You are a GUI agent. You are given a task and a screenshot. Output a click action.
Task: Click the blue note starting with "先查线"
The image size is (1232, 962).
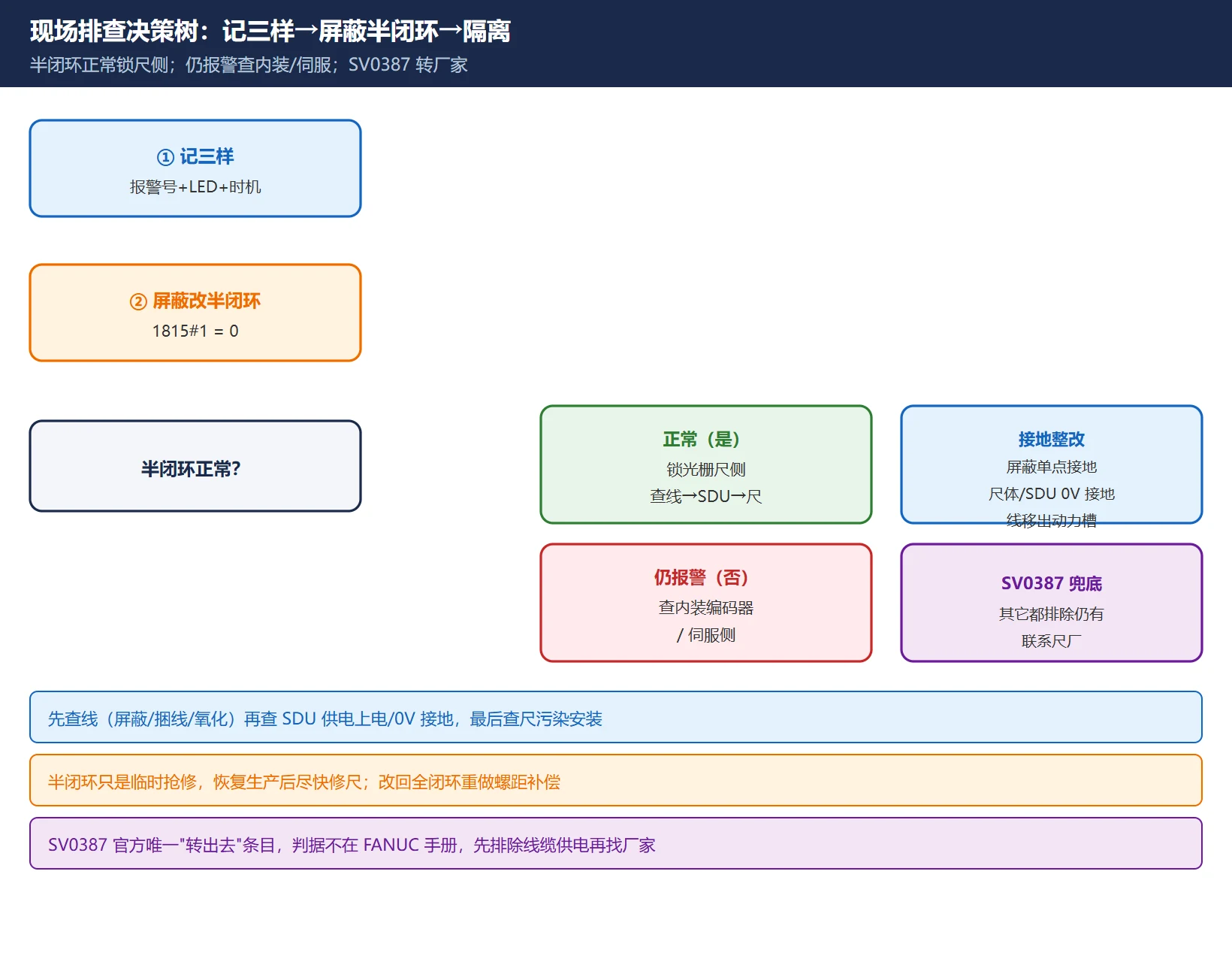click(x=616, y=717)
